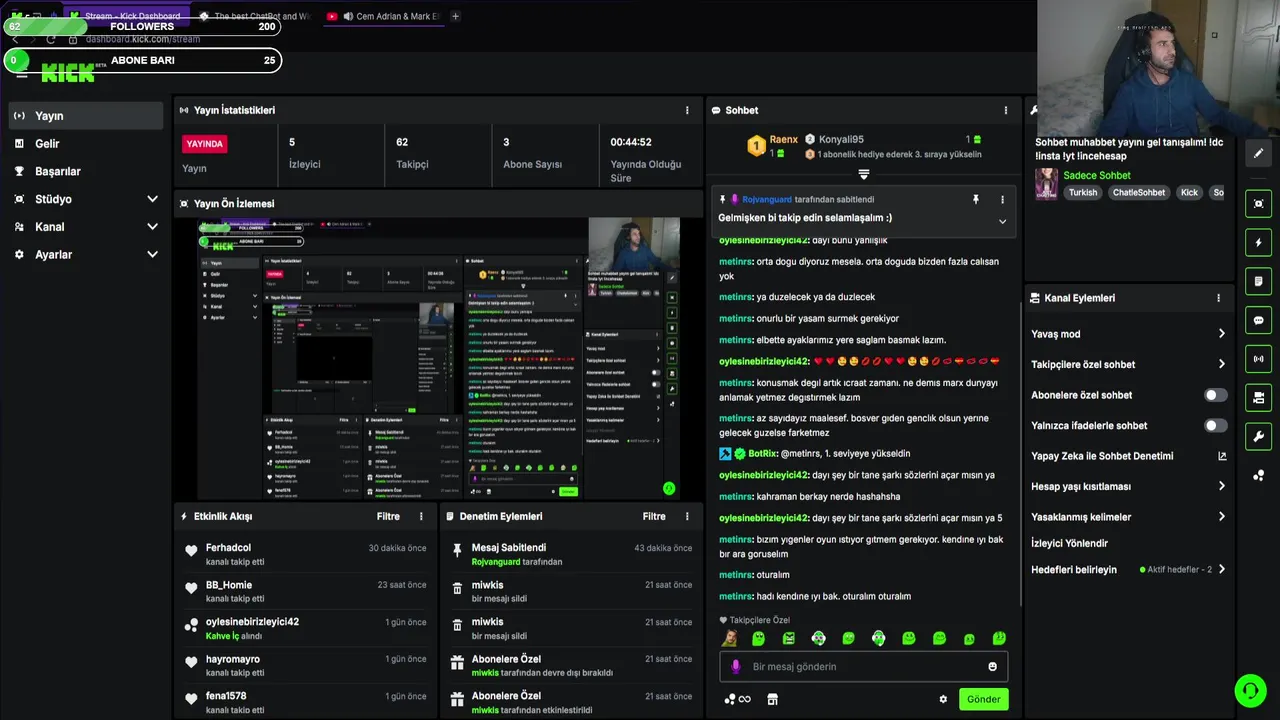Click the broadcast signal icon in right rail

pos(1258,359)
